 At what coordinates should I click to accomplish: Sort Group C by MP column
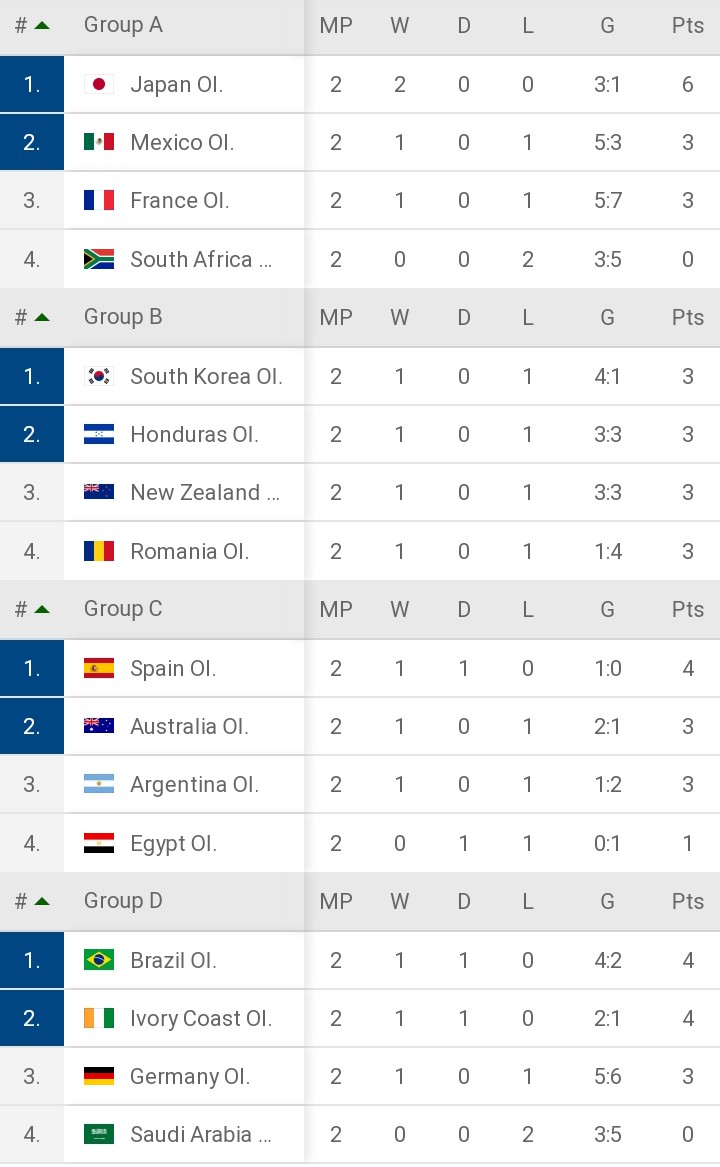pyautogui.click(x=336, y=610)
